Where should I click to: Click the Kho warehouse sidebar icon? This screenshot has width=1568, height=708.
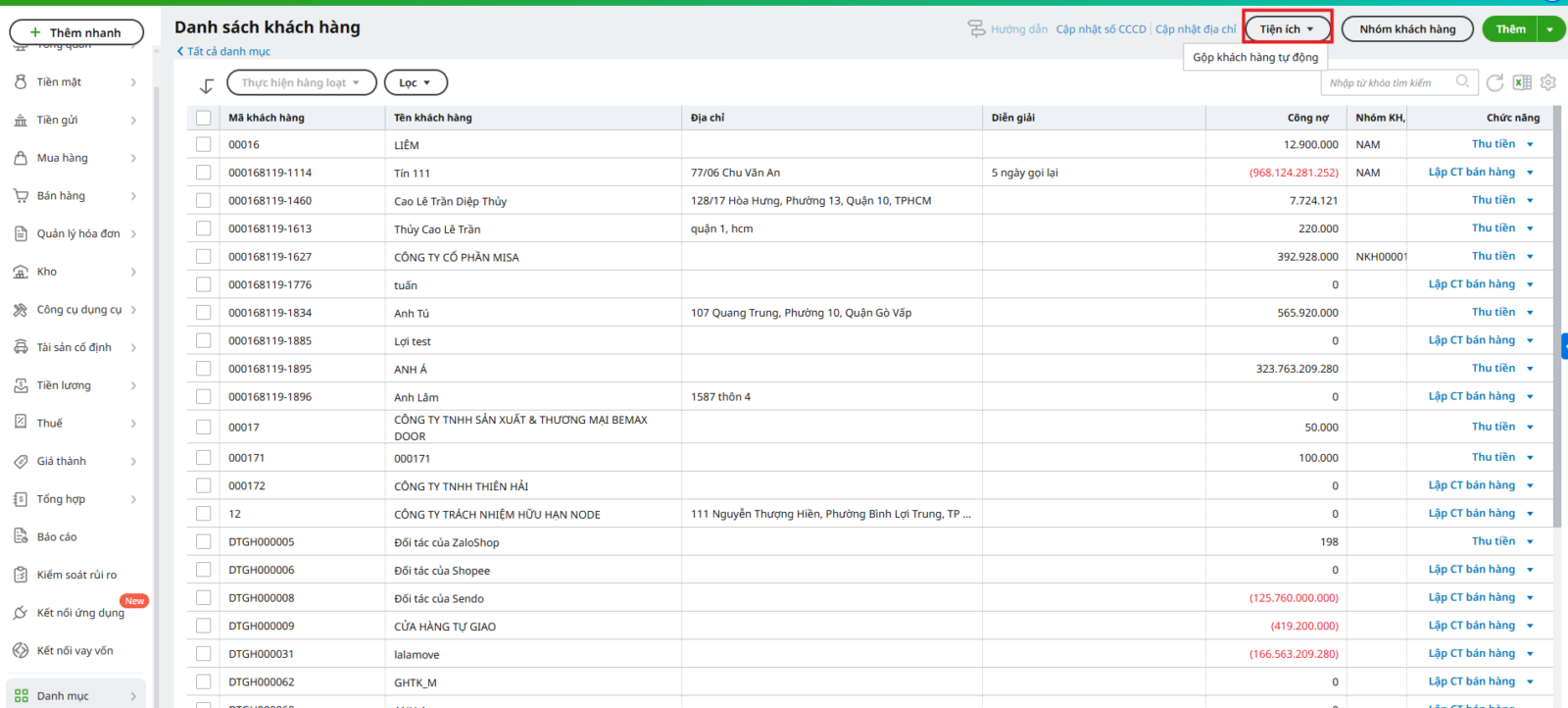(x=21, y=272)
